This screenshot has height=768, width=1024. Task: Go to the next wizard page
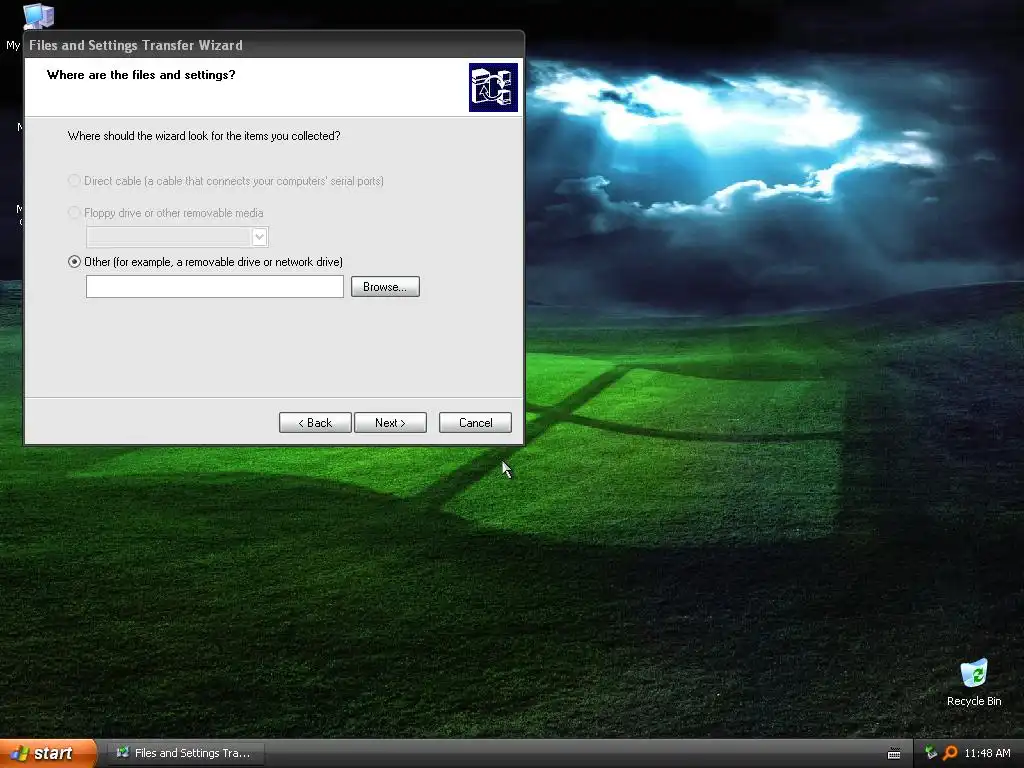pyautogui.click(x=390, y=423)
